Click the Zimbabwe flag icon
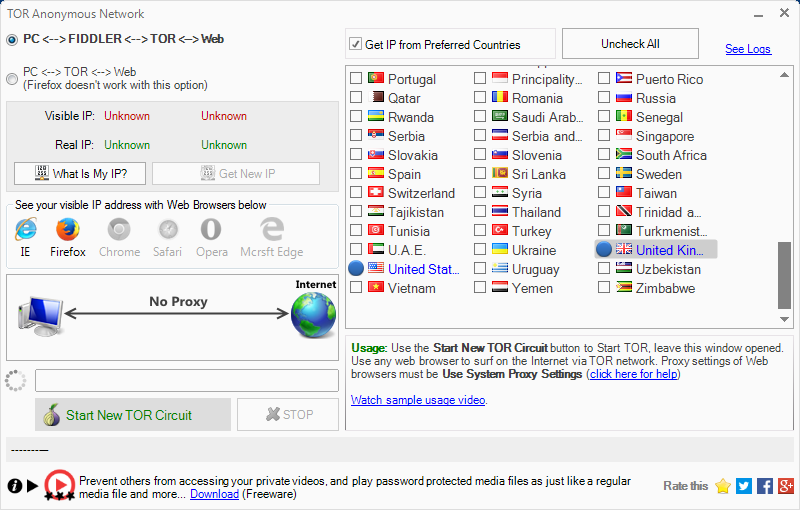This screenshot has height=510, width=800. 624,287
